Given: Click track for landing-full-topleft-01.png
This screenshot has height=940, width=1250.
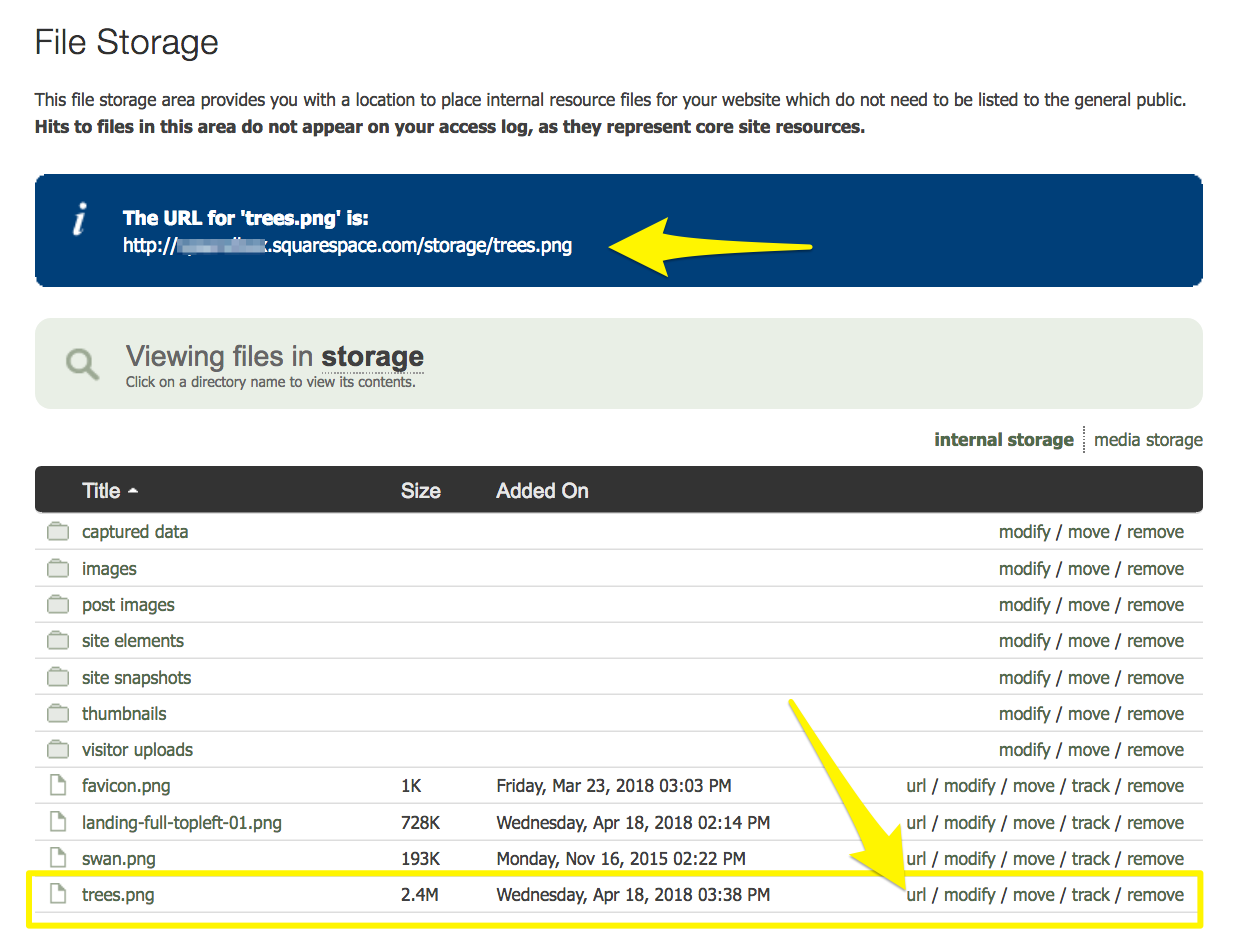Looking at the screenshot, I should coord(1090,823).
